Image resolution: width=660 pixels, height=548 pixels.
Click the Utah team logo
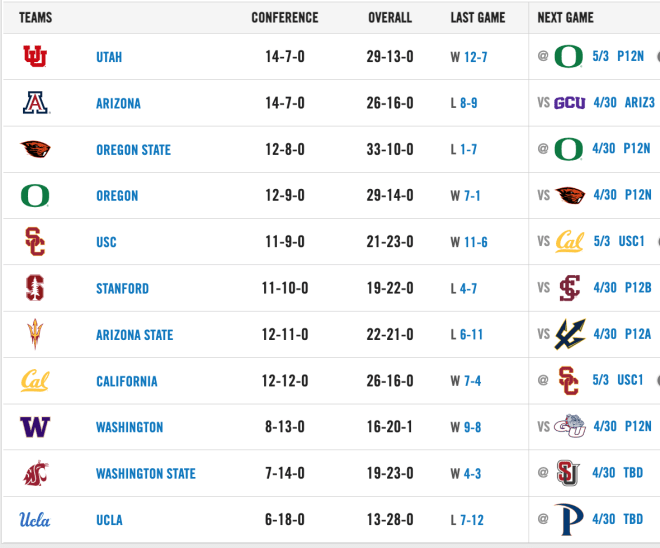click(35, 56)
